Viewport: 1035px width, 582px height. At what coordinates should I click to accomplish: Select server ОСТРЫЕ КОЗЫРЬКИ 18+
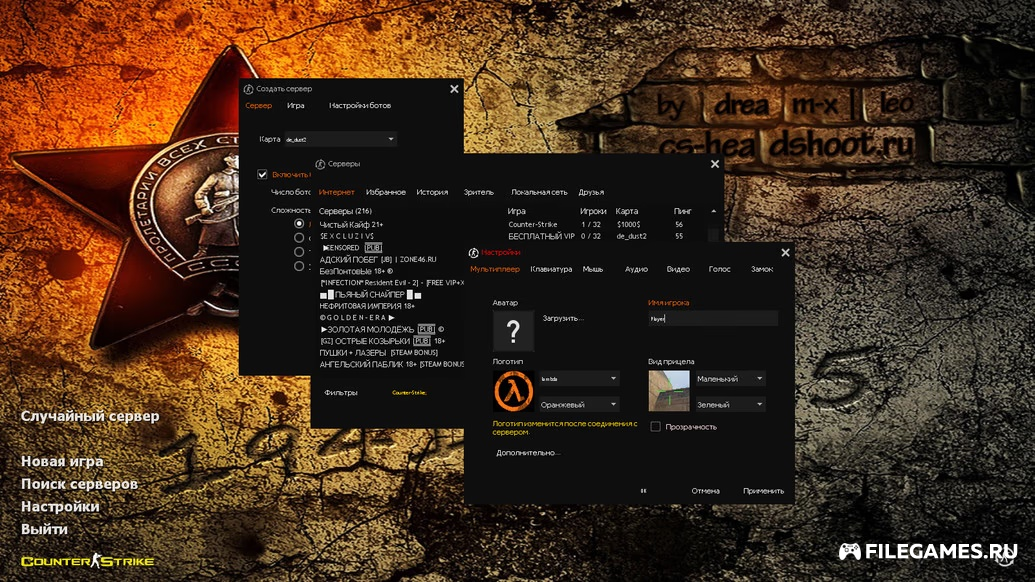[383, 341]
